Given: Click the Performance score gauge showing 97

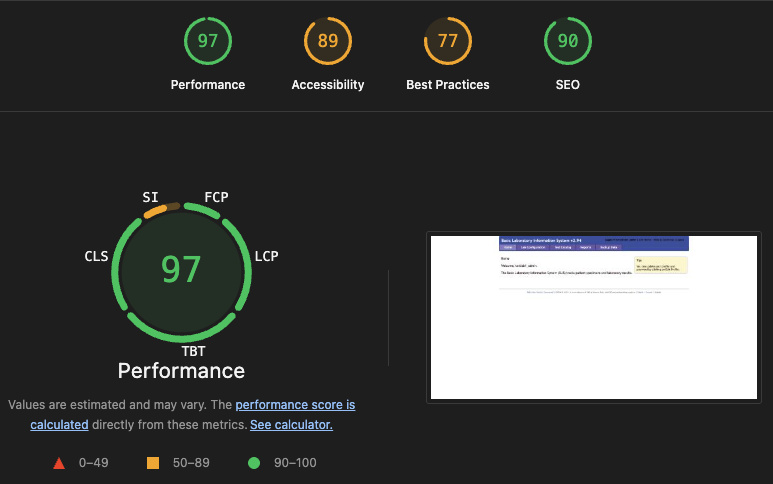Looking at the screenshot, I should point(208,41).
